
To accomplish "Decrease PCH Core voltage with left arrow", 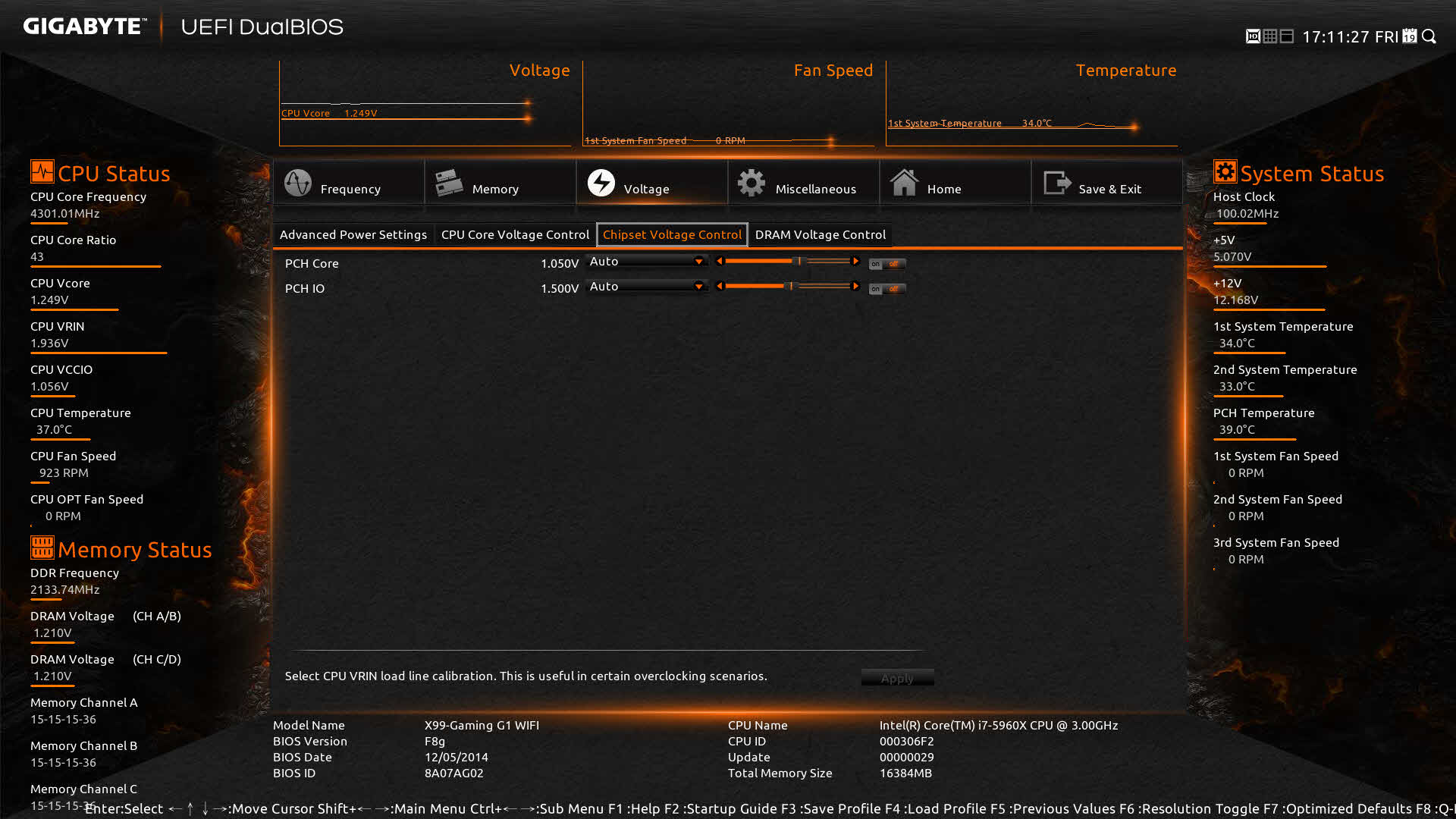I will [720, 261].
